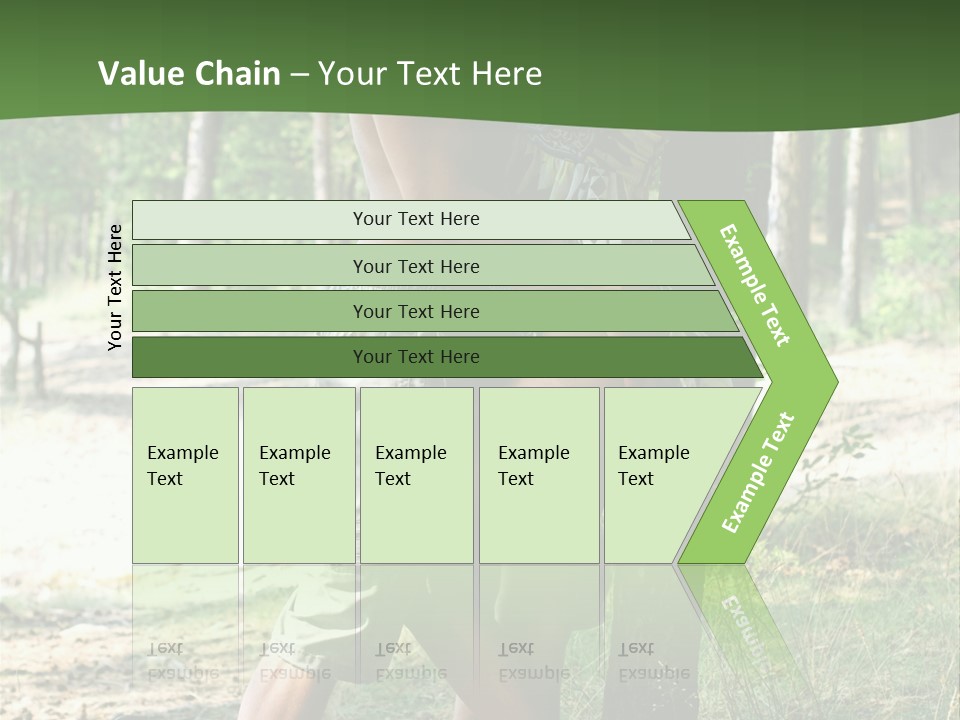Viewport: 960px width, 720px height.
Task: Click the lower green arrow "Example Text" segment
Action: [758, 472]
